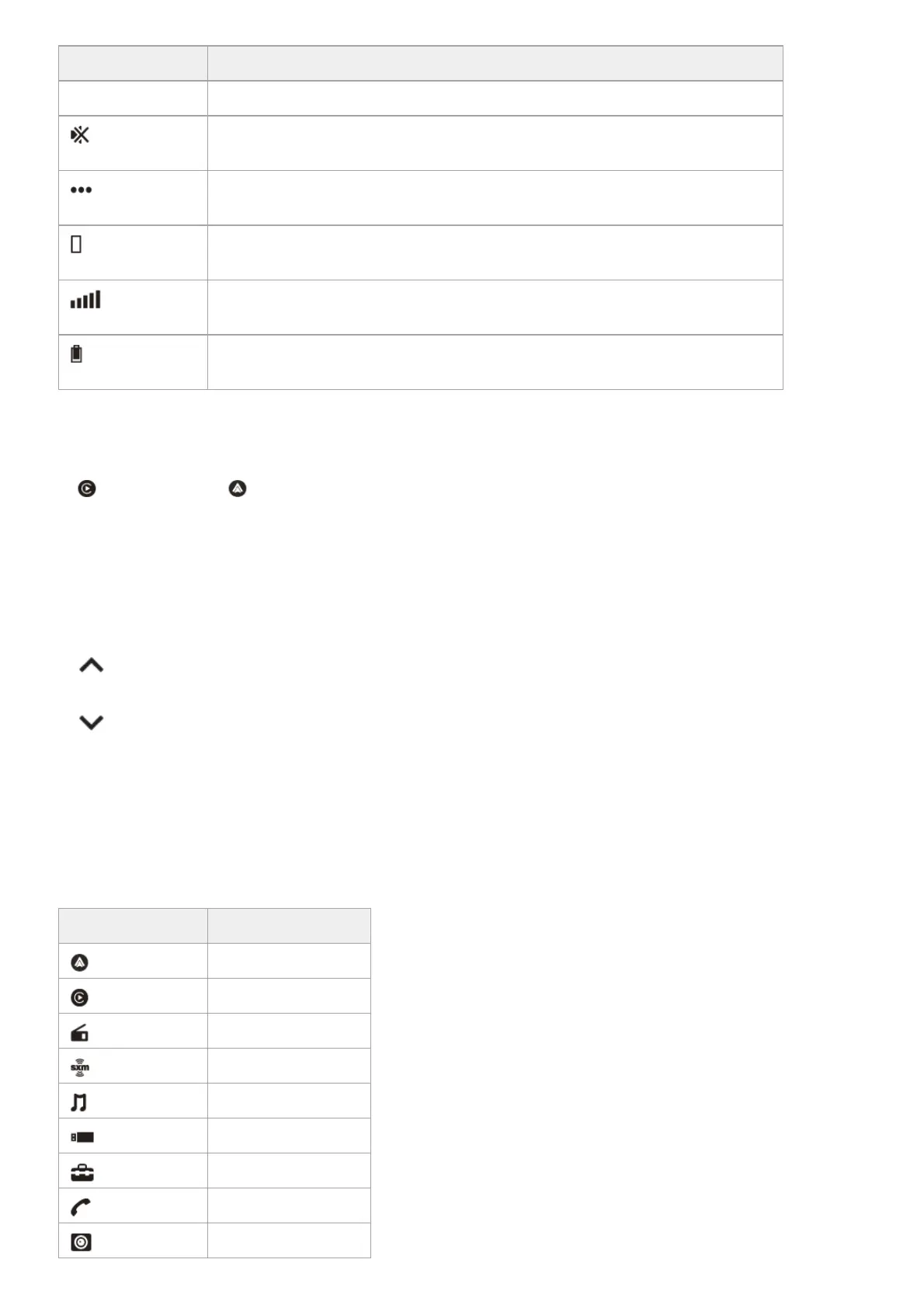Click the battery level icon
Image resolution: width=924 pixels, height=1308 pixels.
click(76, 354)
